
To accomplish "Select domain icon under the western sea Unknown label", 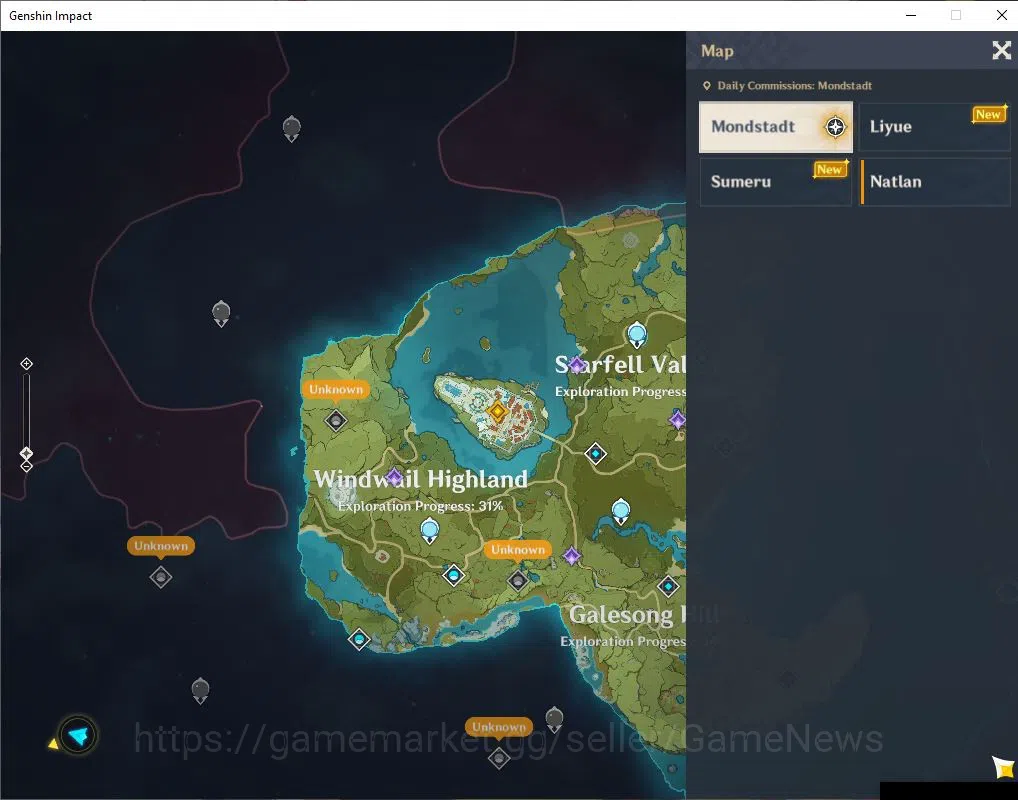I will (161, 577).
